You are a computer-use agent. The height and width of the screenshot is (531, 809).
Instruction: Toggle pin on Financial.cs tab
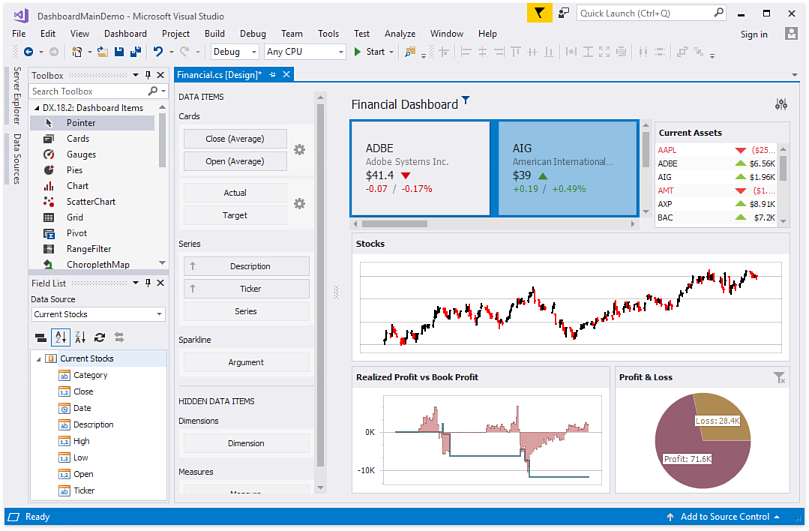tap(272, 75)
